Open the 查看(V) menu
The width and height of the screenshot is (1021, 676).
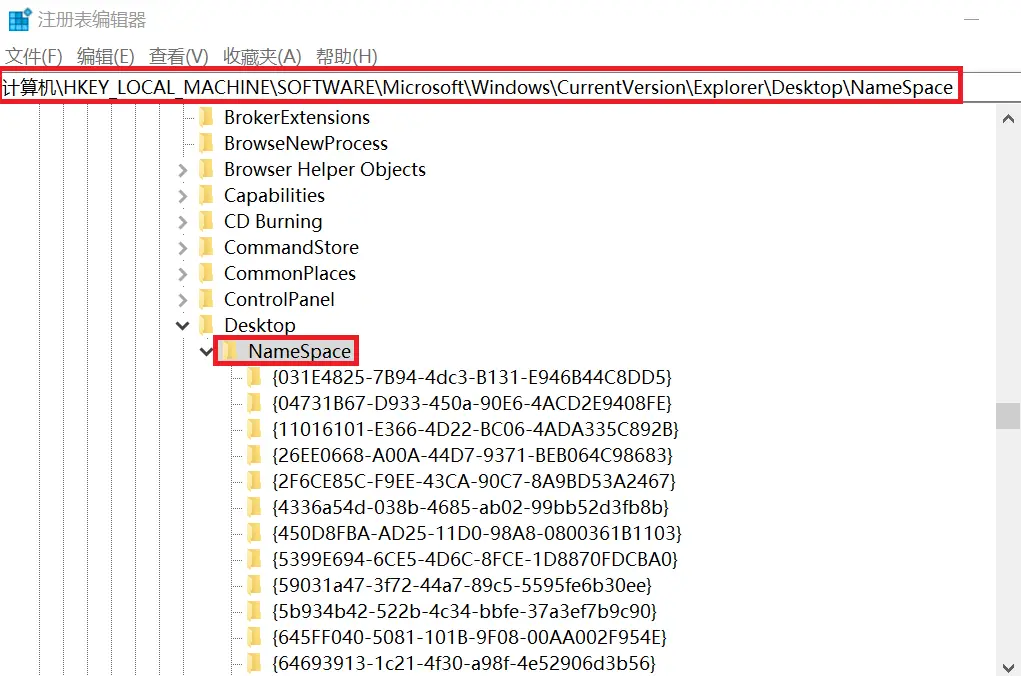pyautogui.click(x=178, y=56)
